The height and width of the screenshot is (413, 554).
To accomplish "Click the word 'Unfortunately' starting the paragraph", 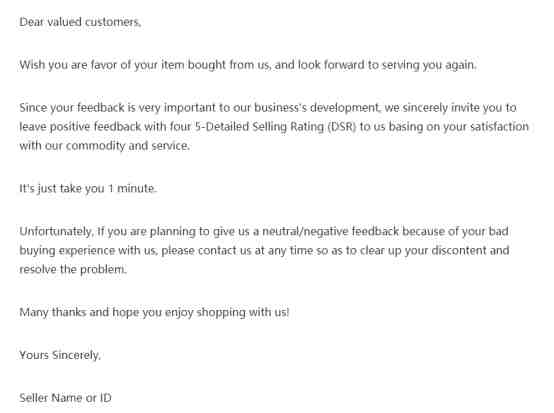I will click(x=57, y=232).
